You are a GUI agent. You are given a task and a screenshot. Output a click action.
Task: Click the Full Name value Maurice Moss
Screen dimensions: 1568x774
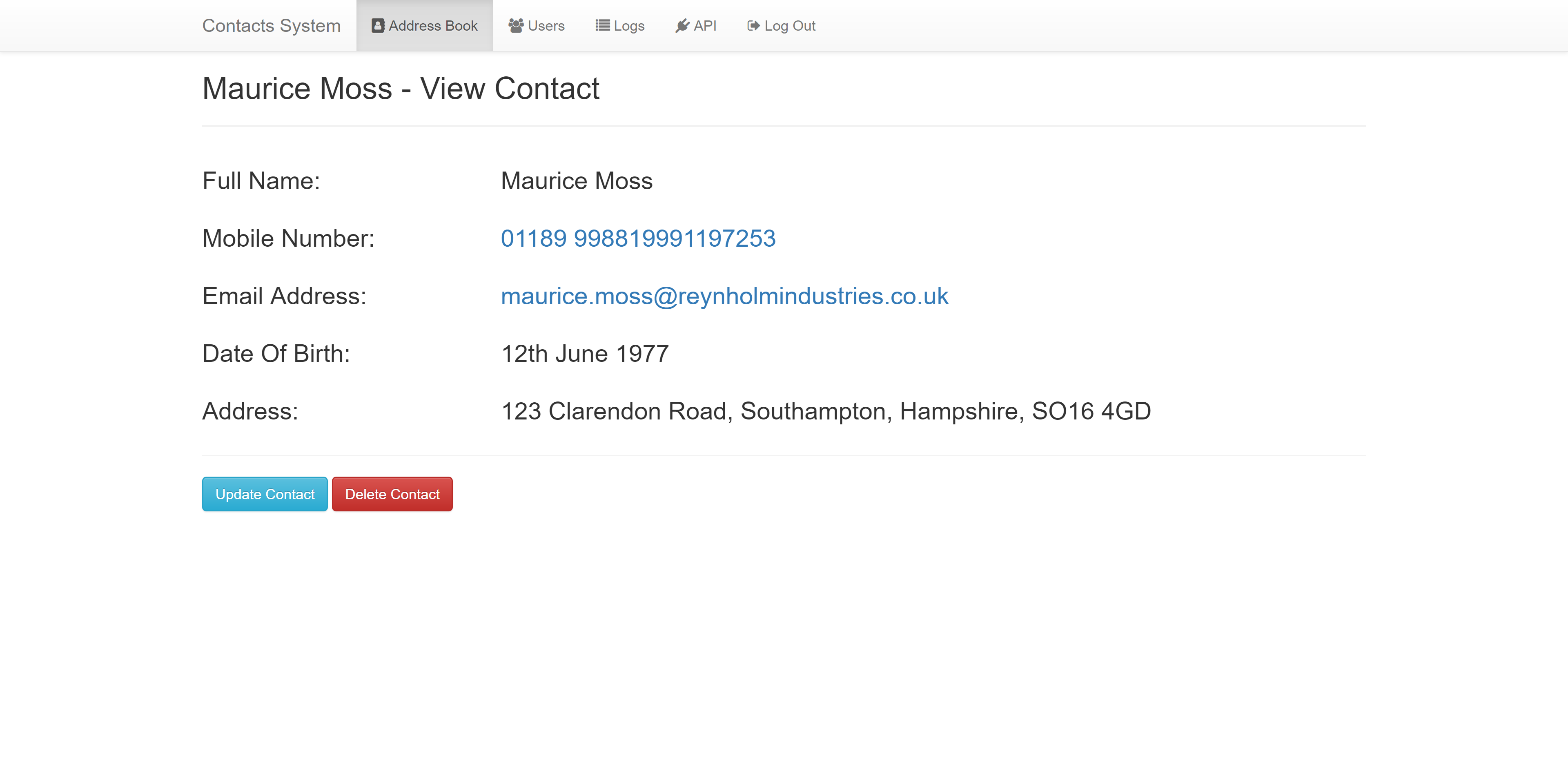click(577, 181)
